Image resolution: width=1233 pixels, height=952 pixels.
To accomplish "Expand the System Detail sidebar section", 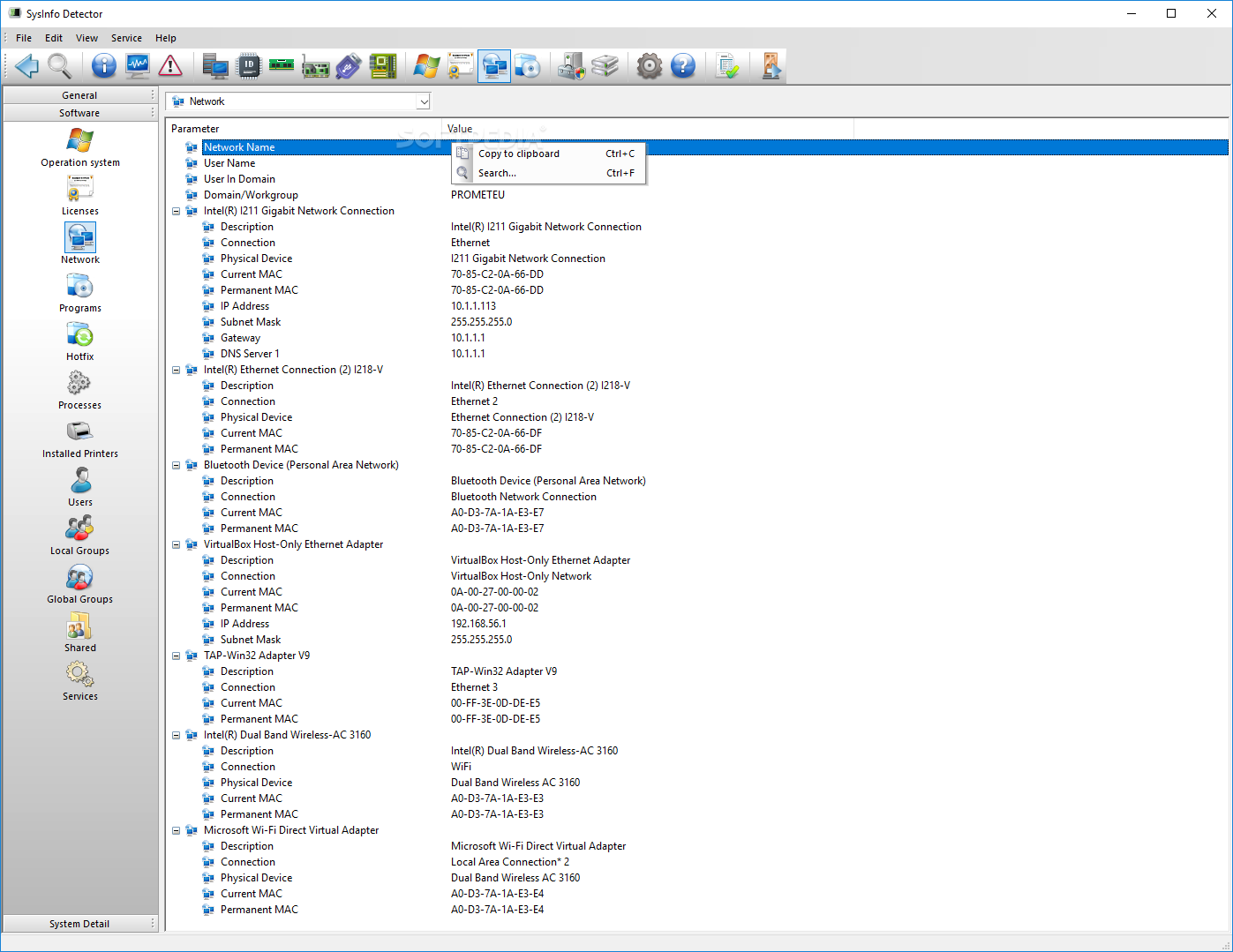I will [79, 924].
